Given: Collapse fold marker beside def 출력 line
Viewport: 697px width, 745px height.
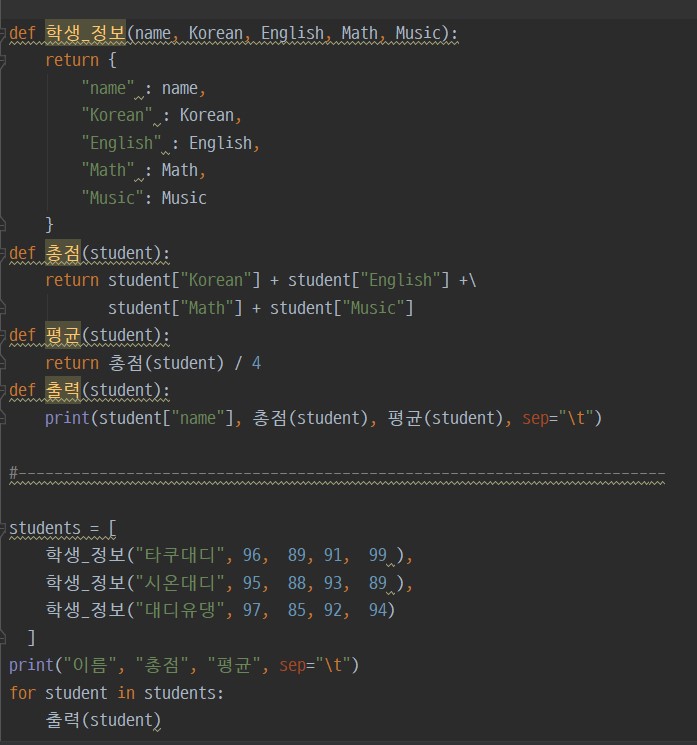Looking at the screenshot, I should point(2,391).
